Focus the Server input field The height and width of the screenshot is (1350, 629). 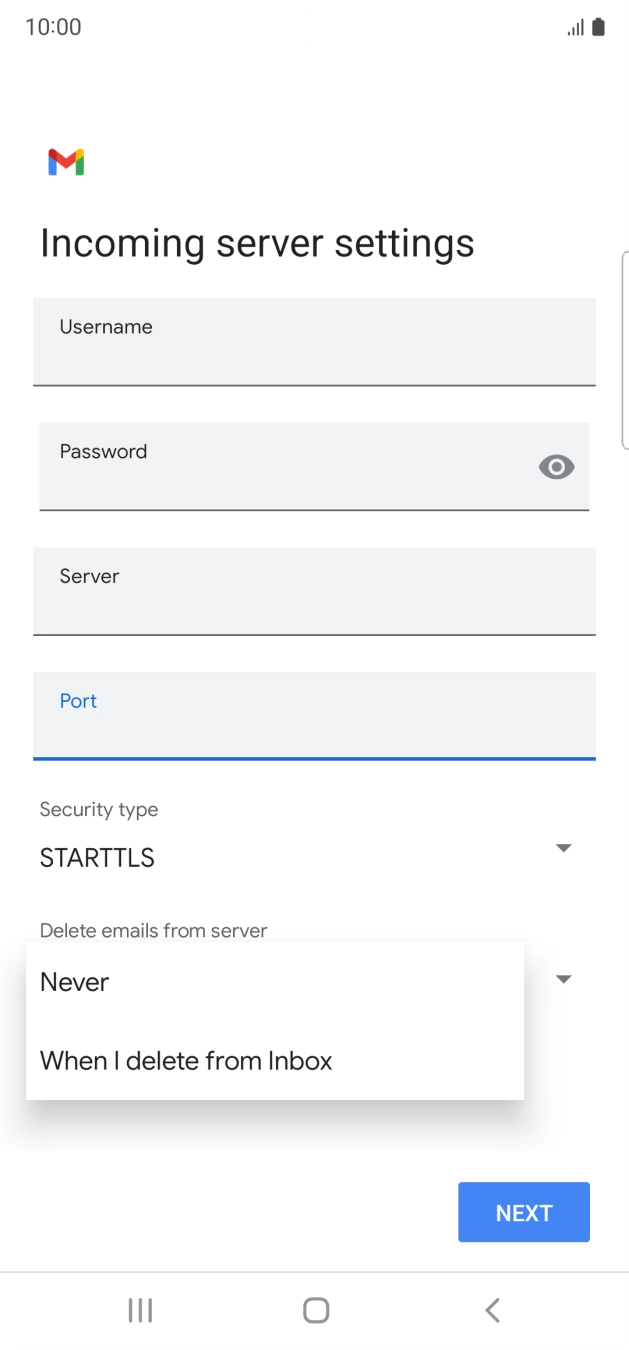[314, 592]
